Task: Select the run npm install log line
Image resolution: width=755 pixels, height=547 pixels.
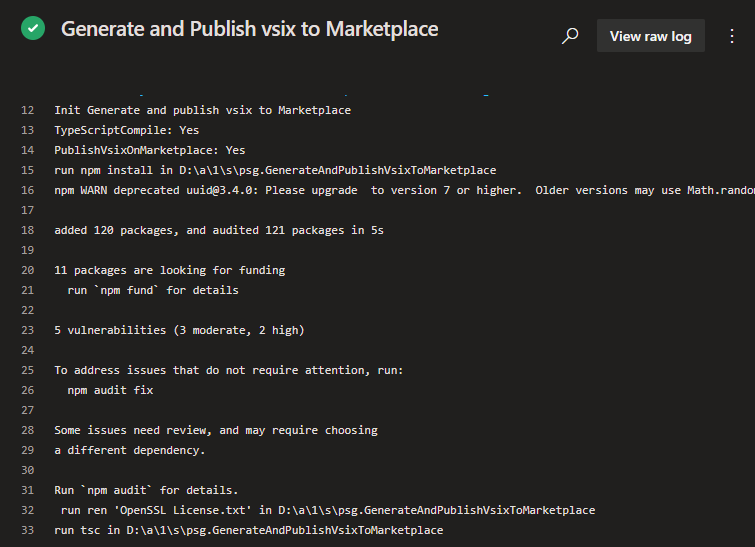Action: (x=275, y=170)
